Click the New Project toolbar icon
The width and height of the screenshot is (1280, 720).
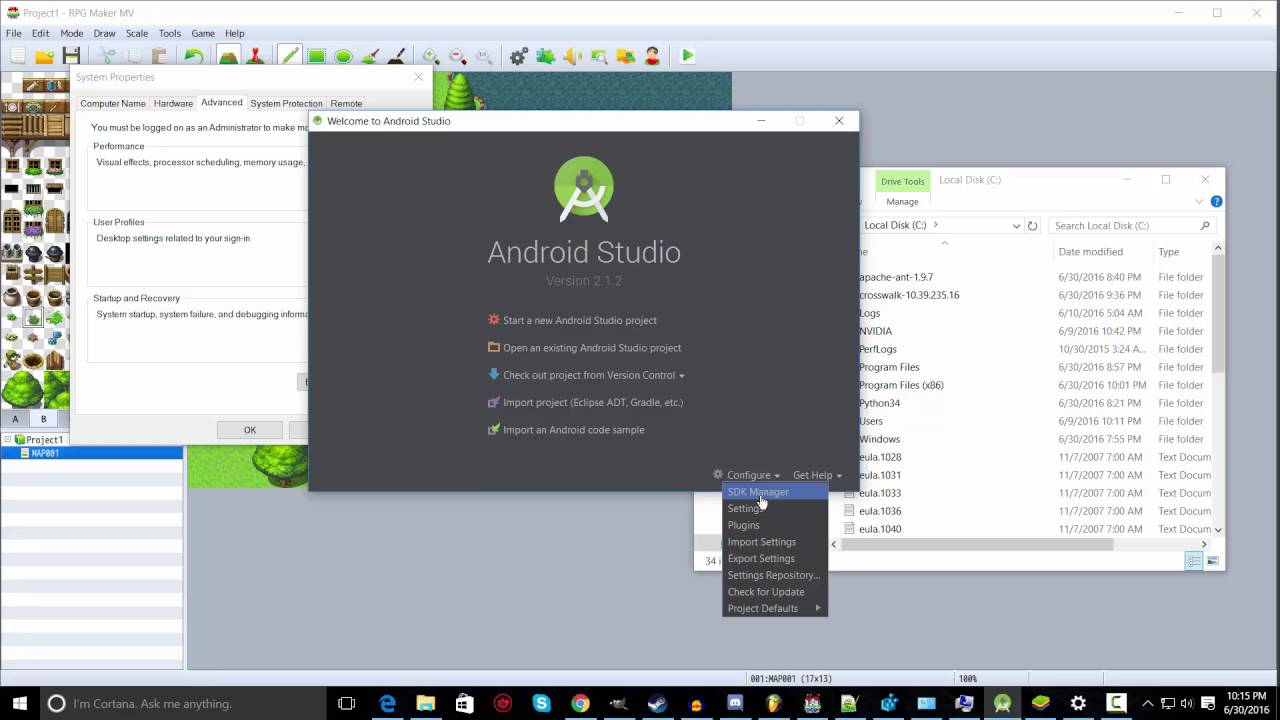coord(18,56)
